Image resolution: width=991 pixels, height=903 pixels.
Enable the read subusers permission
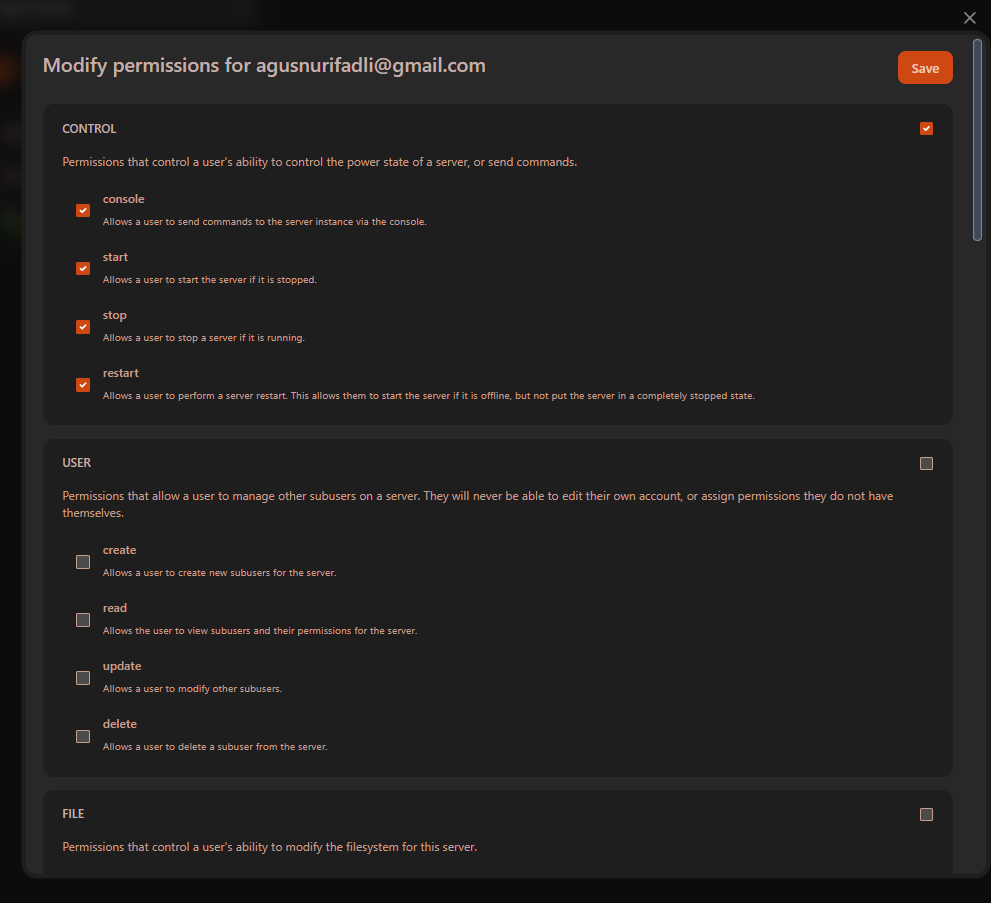(83, 620)
